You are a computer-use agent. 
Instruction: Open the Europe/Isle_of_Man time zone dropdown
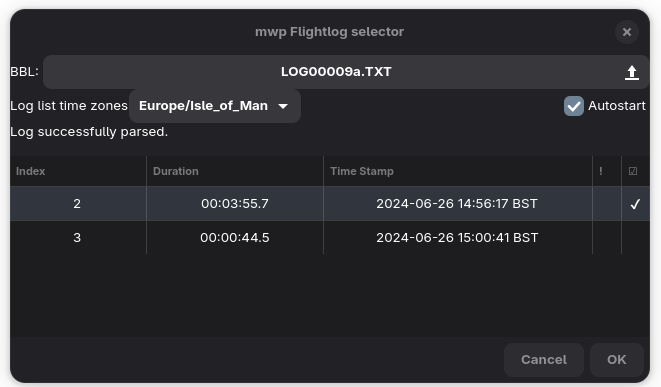point(215,106)
